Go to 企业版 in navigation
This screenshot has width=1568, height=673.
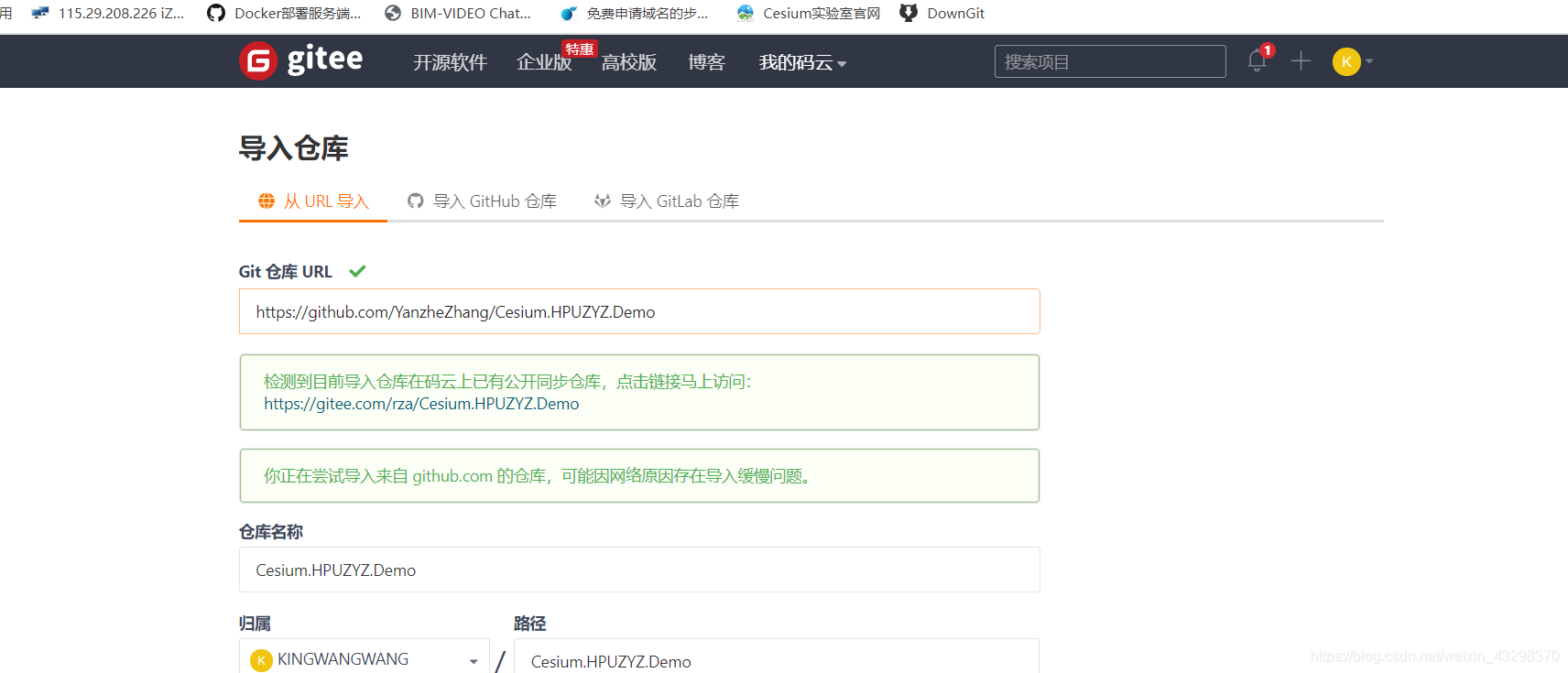tap(544, 62)
